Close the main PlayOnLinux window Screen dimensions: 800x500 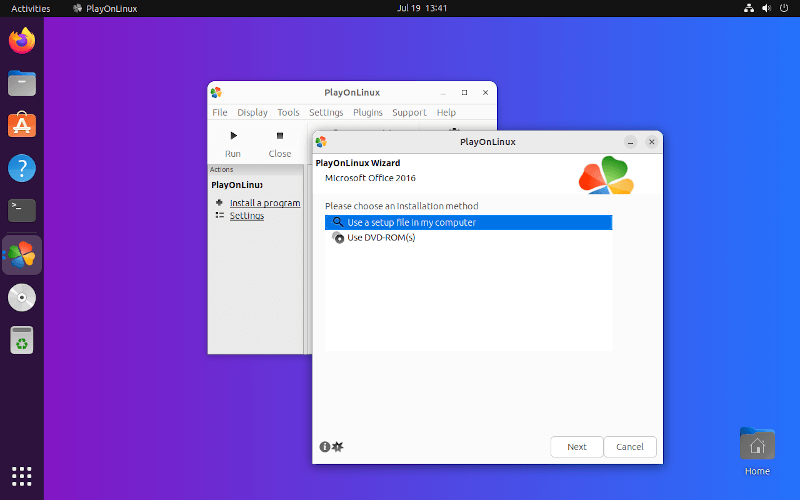click(x=485, y=92)
